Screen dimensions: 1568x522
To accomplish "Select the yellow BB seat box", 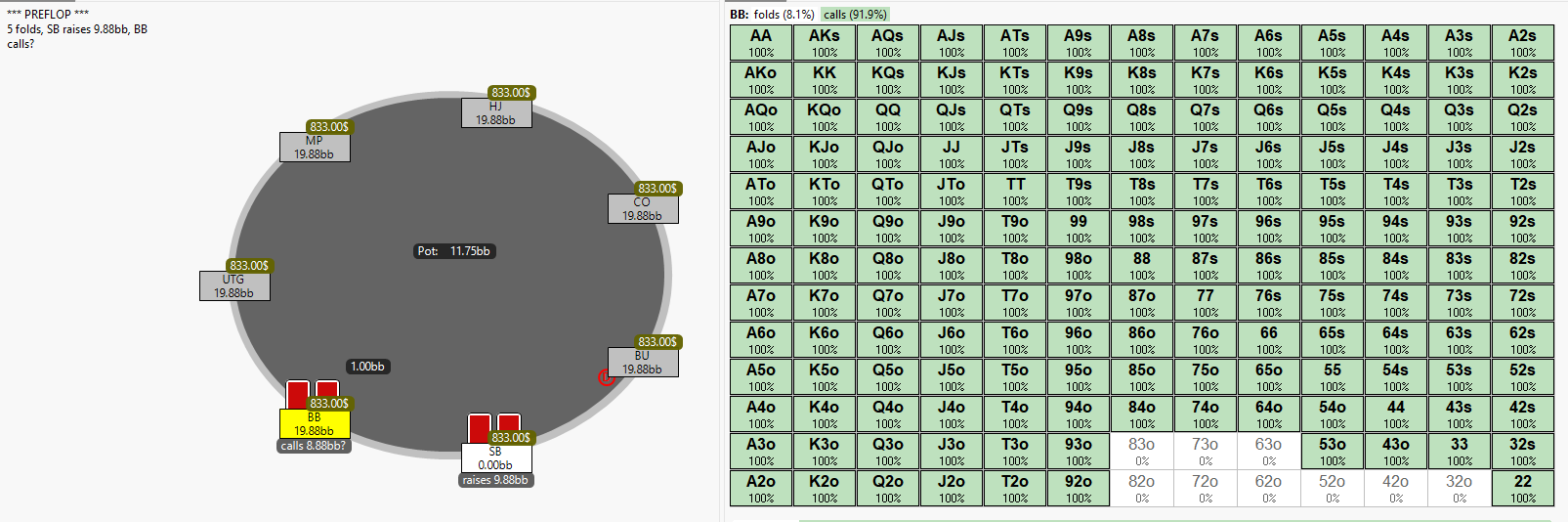I will pos(315,423).
